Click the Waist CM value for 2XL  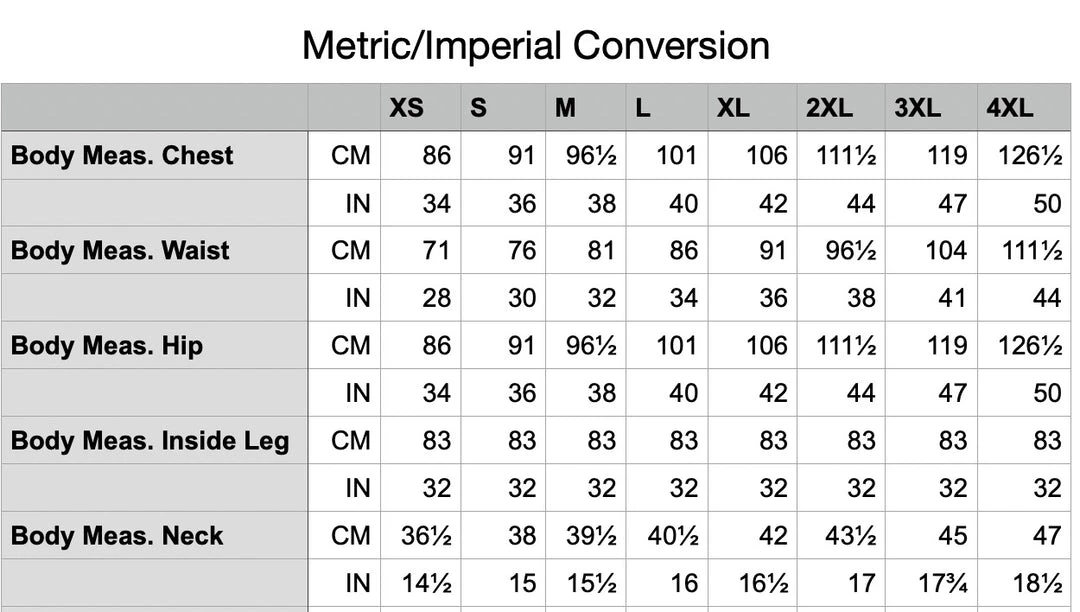[x=851, y=251]
